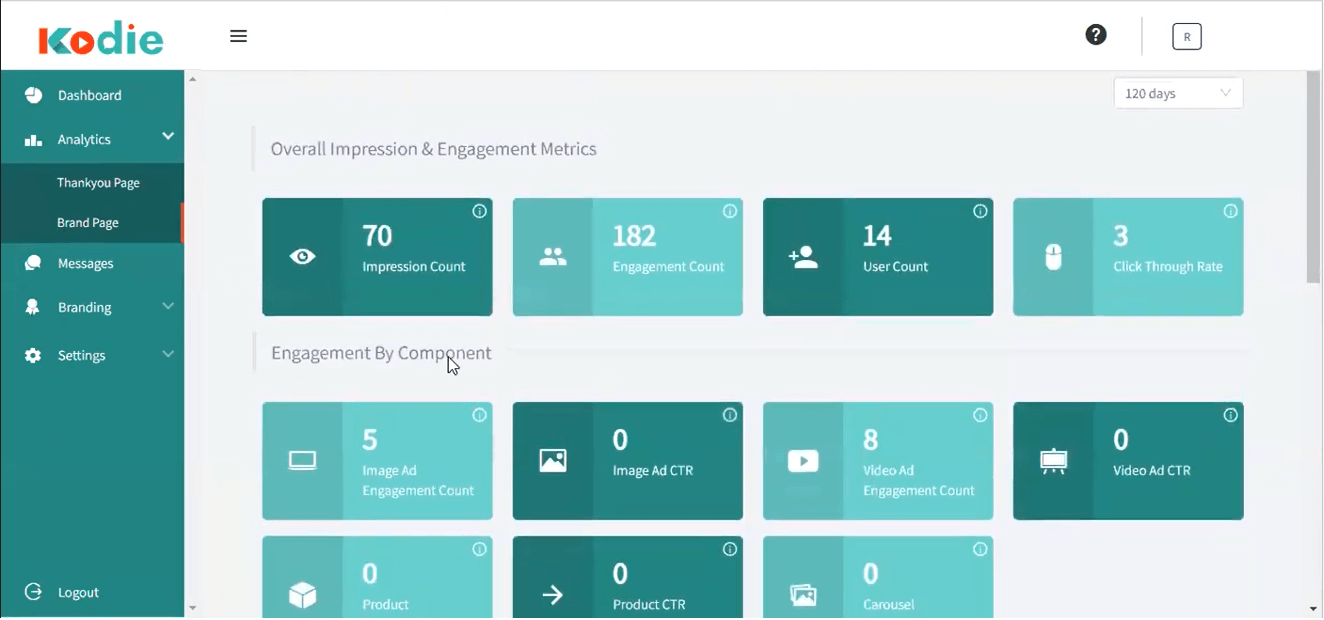Image resolution: width=1324 pixels, height=620 pixels.
Task: Open info icon on Video Ad Engagement Count card
Action: (980, 415)
